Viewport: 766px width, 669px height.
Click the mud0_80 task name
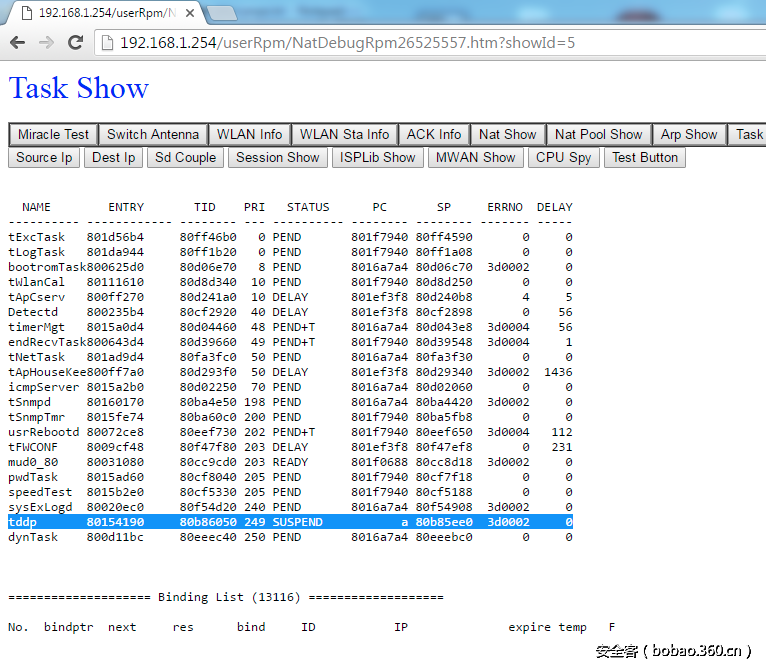tap(33, 462)
